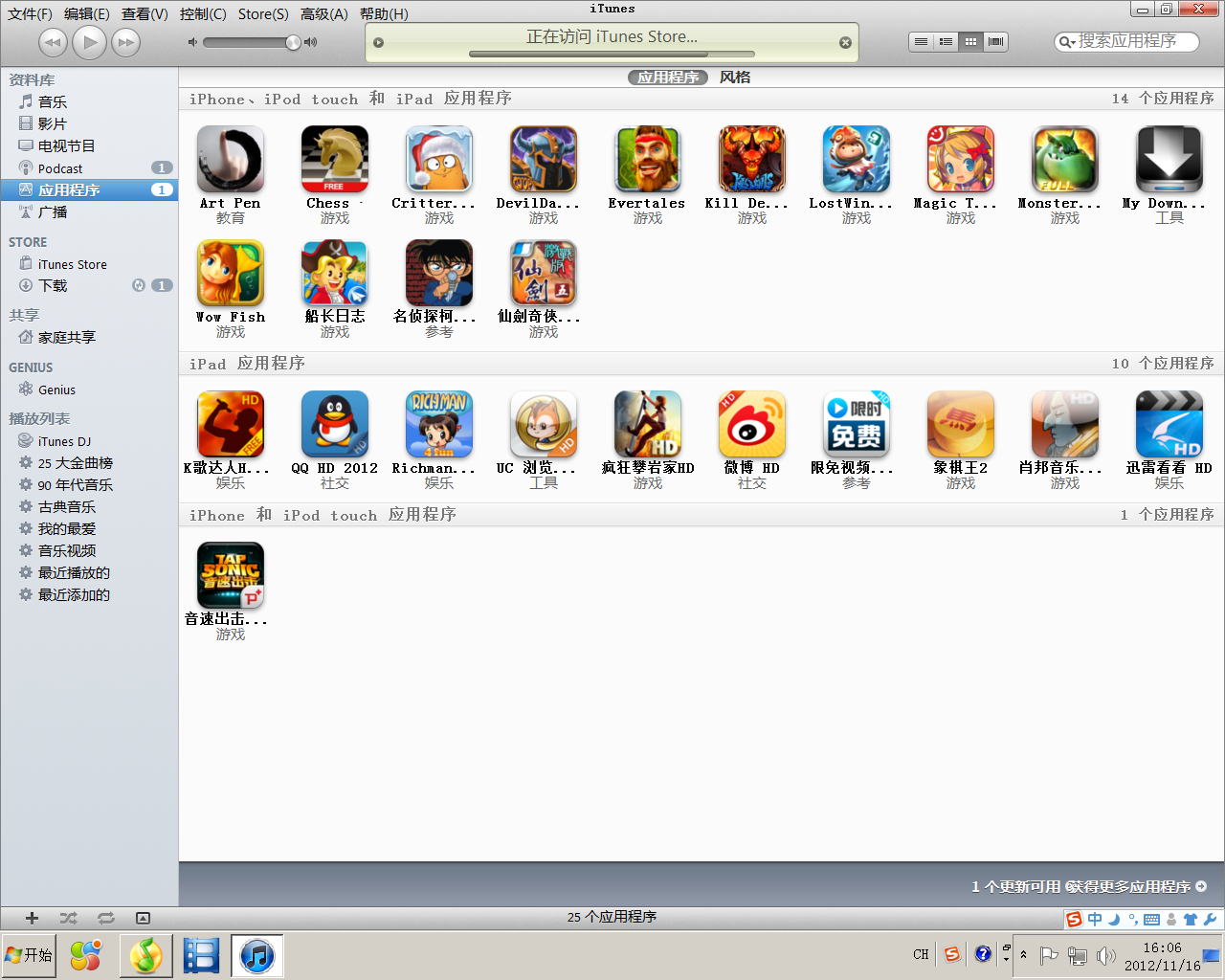
Task: Skip to the previous track
Action: [53, 42]
